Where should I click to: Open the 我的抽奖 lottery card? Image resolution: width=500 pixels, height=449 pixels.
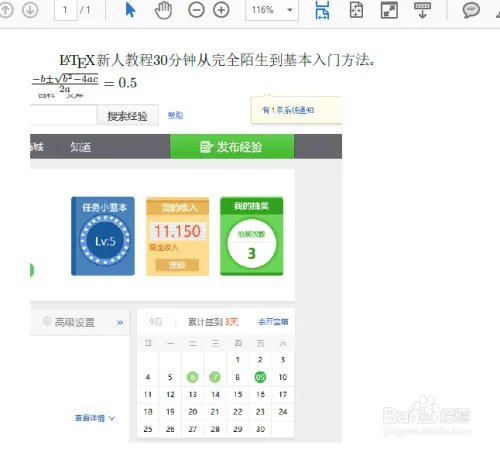(x=252, y=236)
